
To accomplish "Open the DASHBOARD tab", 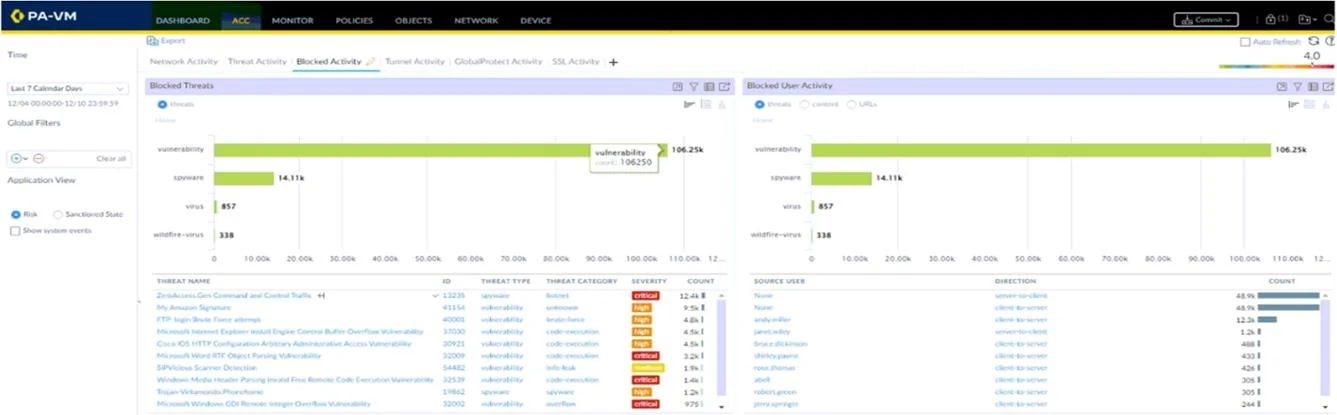I will [x=183, y=20].
